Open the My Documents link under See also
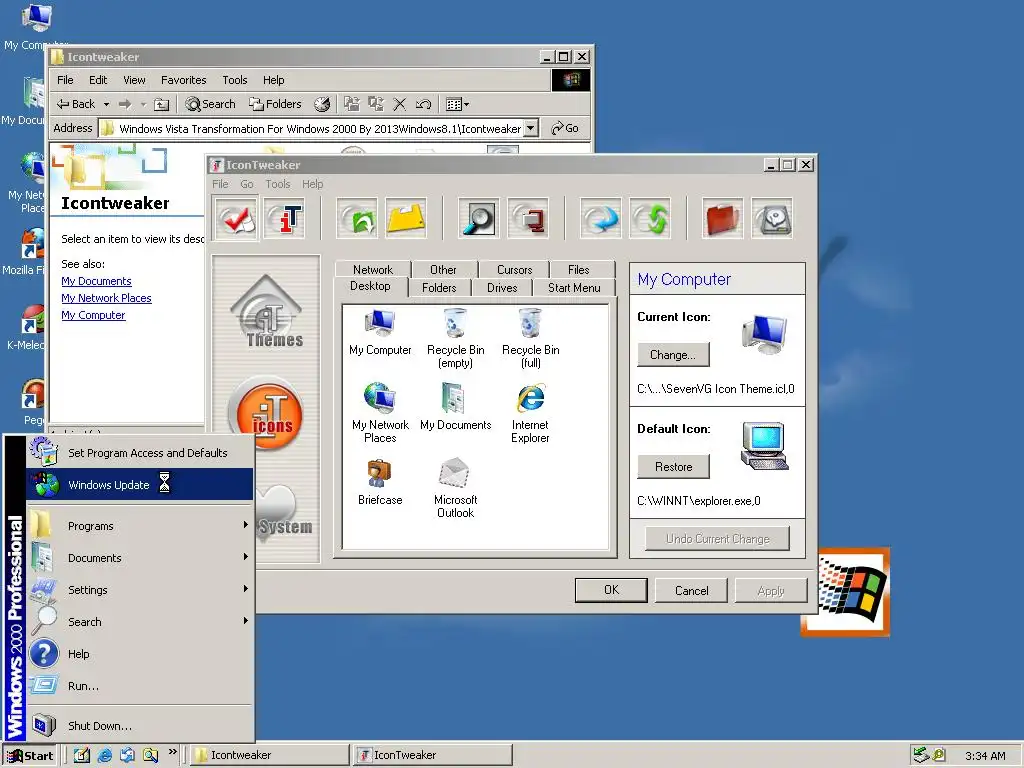Screen dimensions: 1024x768 point(96,281)
